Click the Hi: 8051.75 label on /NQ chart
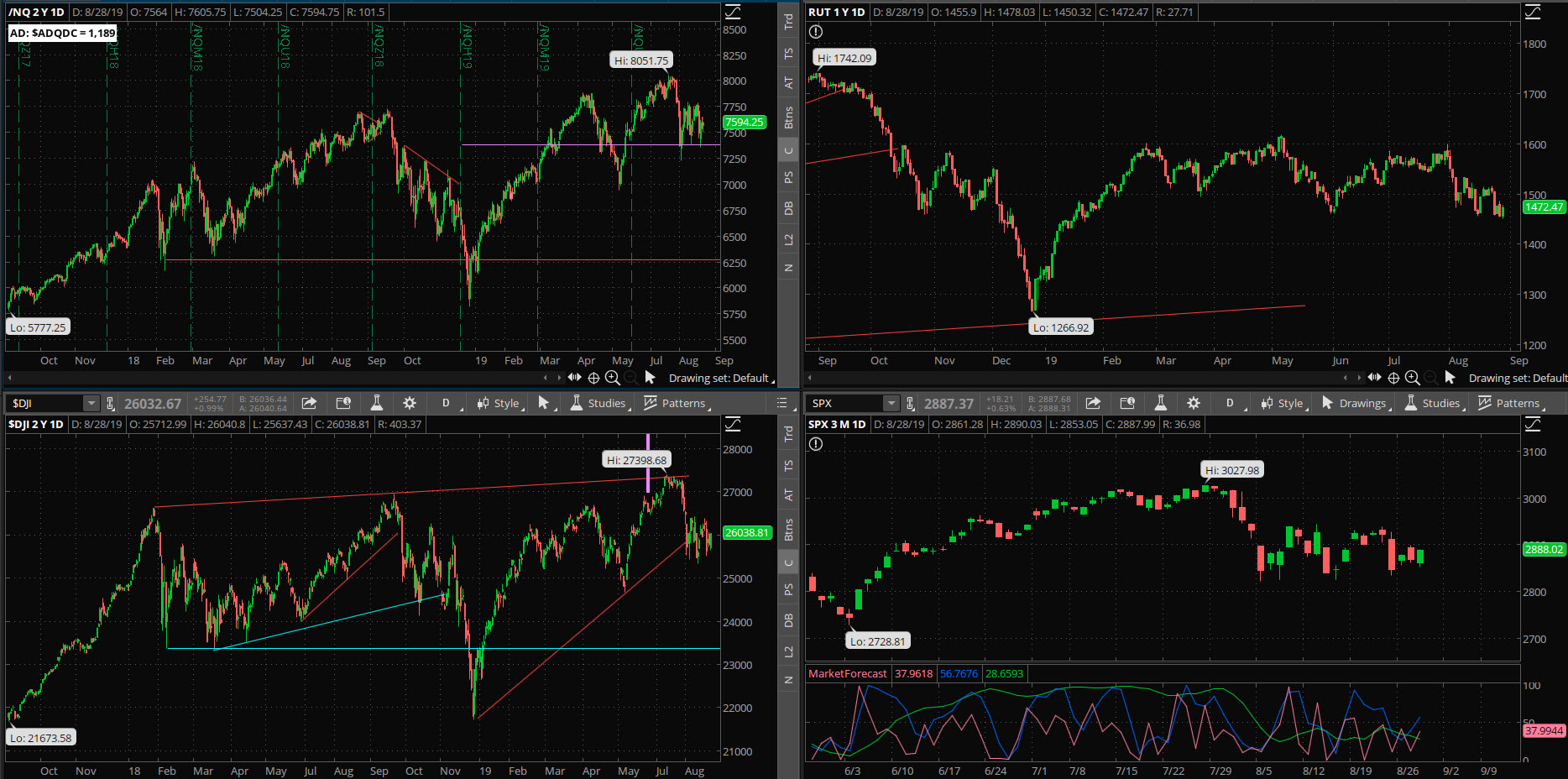 (641, 60)
